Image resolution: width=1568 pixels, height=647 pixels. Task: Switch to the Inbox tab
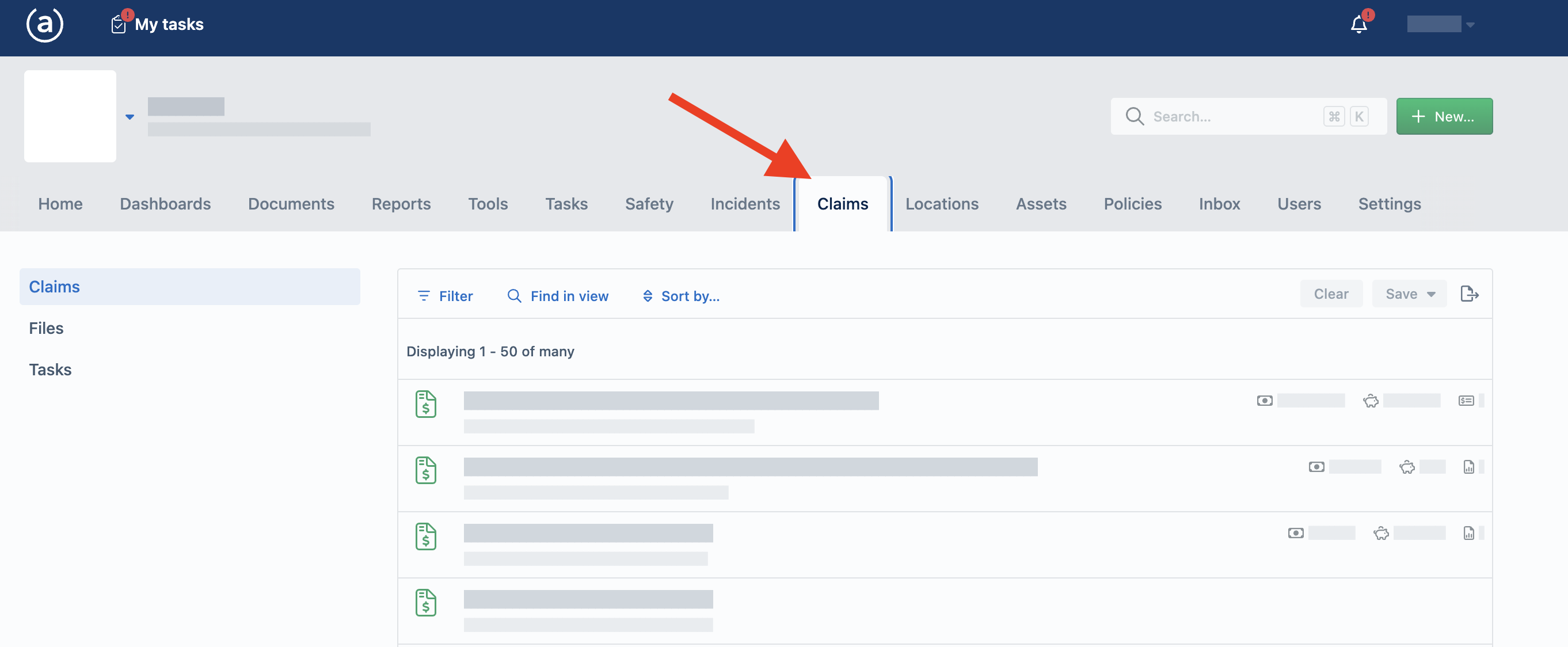pos(1219,204)
